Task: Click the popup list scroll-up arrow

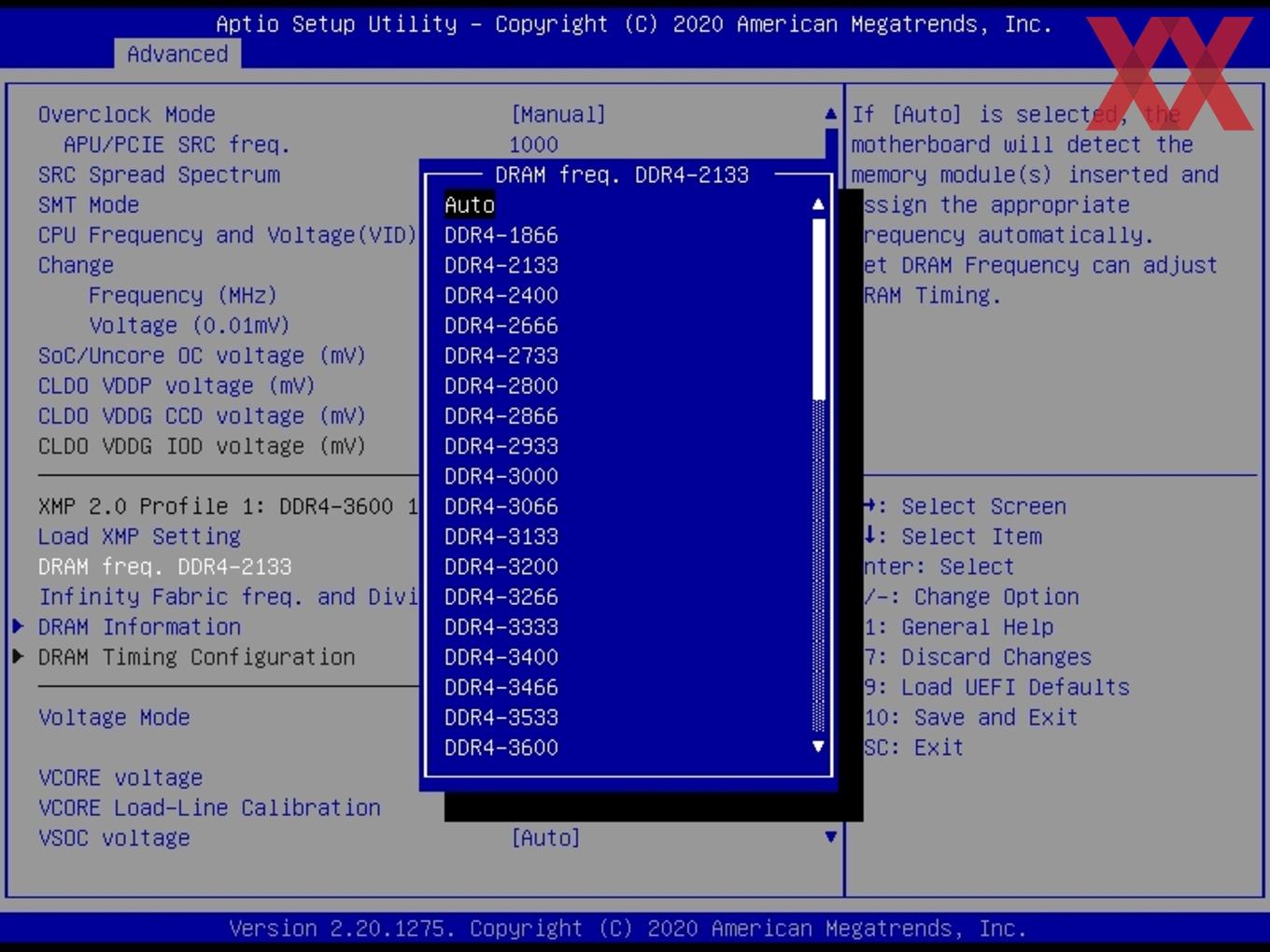Action: tap(818, 204)
